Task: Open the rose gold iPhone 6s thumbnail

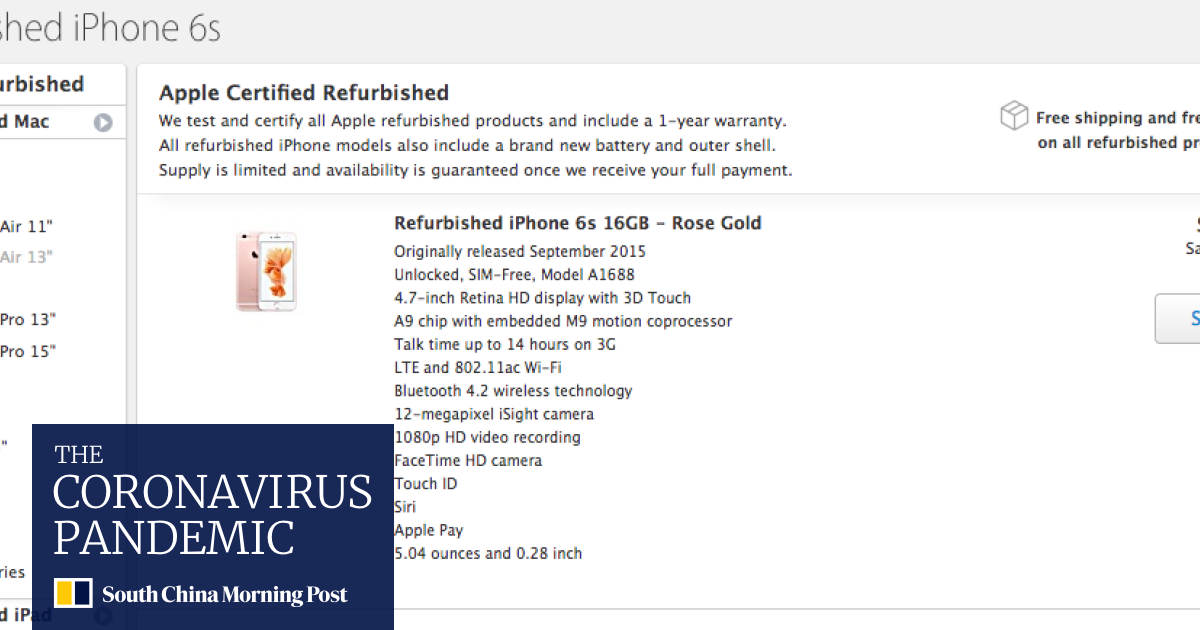Action: tap(266, 271)
